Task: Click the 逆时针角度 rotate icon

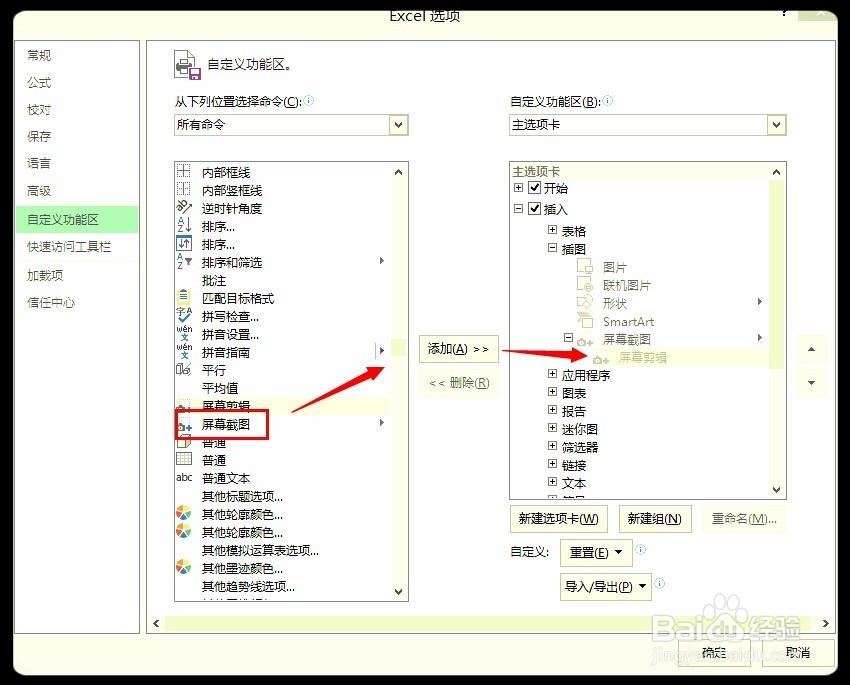Action: 184,207
